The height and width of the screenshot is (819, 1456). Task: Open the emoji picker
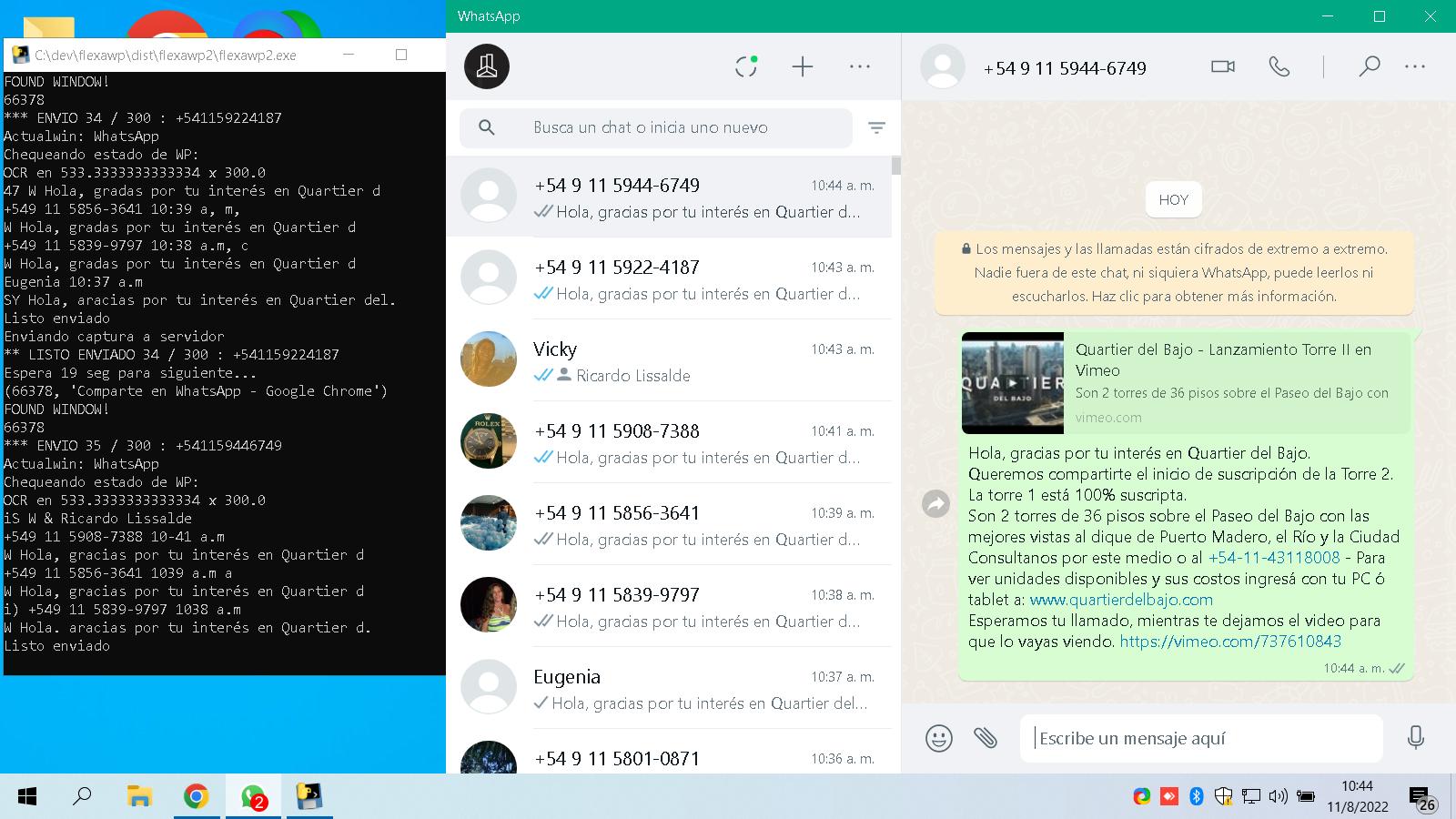pyautogui.click(x=939, y=737)
